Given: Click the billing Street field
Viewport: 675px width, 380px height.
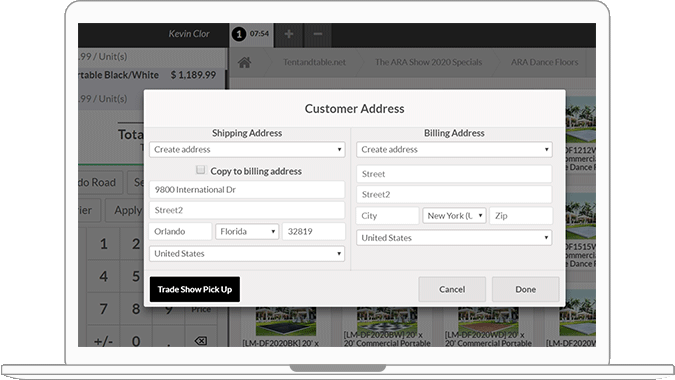Looking at the screenshot, I should tap(454, 174).
